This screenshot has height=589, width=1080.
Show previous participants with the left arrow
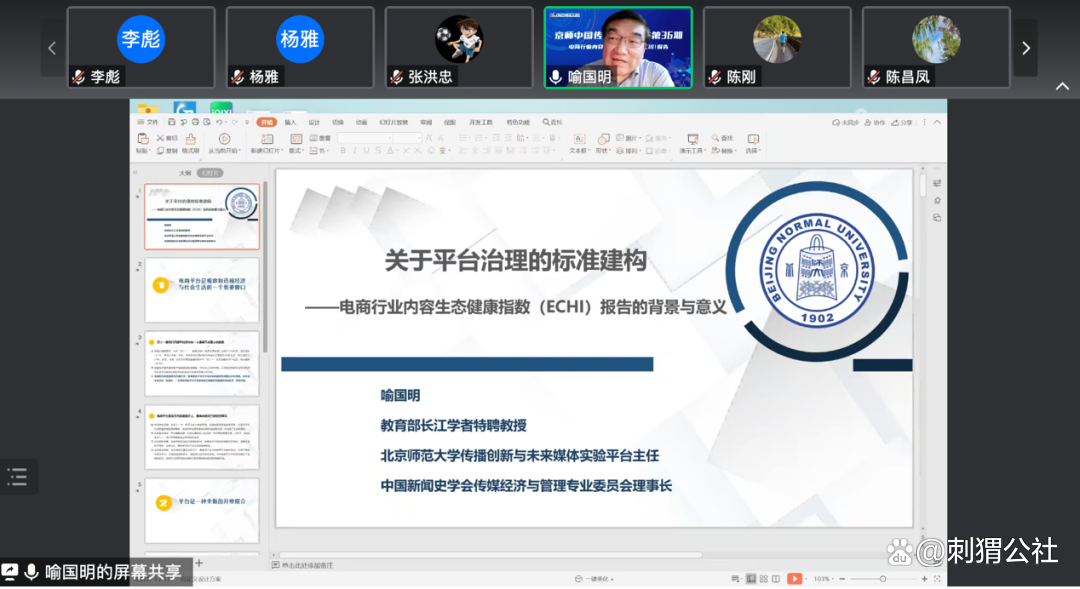pos(52,48)
